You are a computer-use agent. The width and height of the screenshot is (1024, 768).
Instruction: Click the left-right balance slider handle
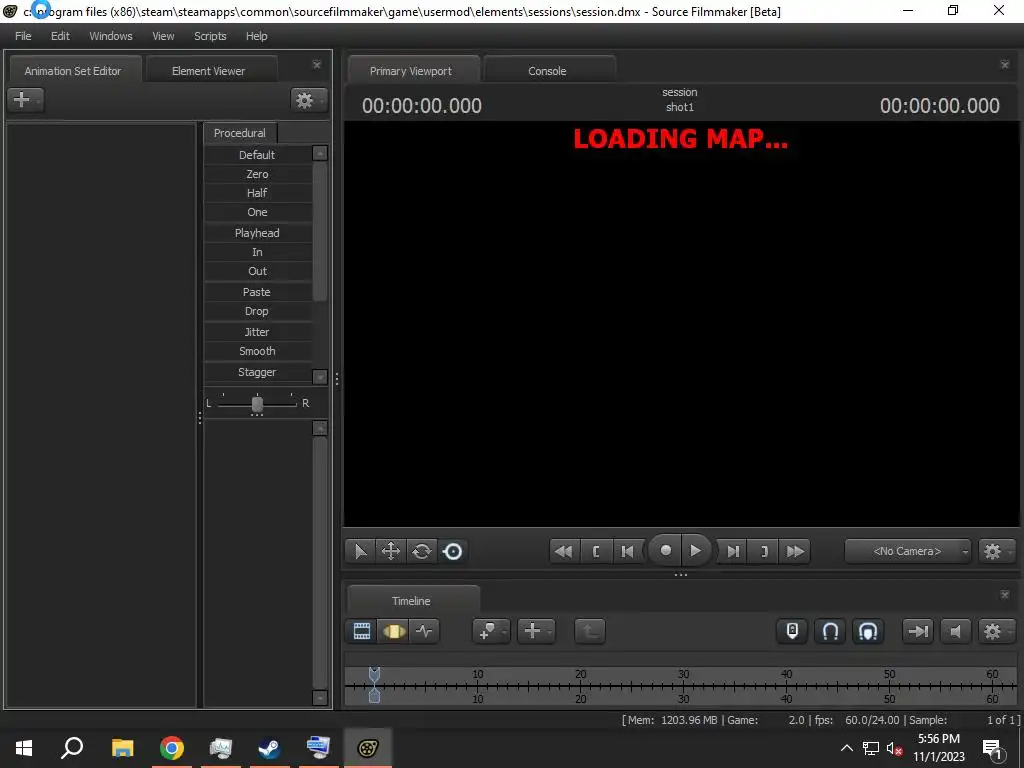[x=257, y=404]
